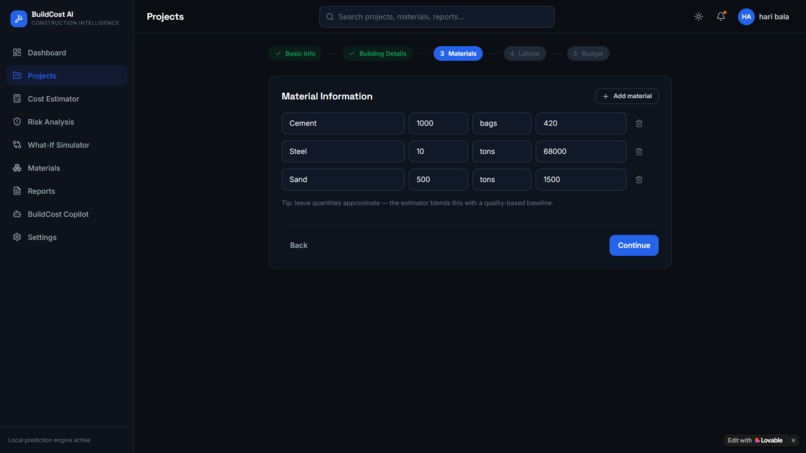Open Settings gear icon in sidebar
Screen dimensions: 806x453
tap(17, 237)
